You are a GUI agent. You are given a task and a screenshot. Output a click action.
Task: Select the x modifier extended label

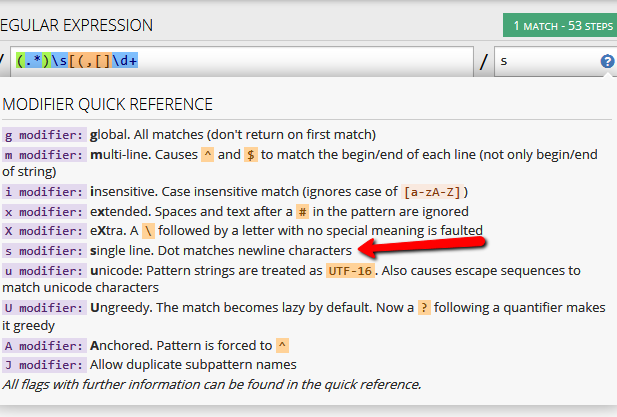click(44, 212)
